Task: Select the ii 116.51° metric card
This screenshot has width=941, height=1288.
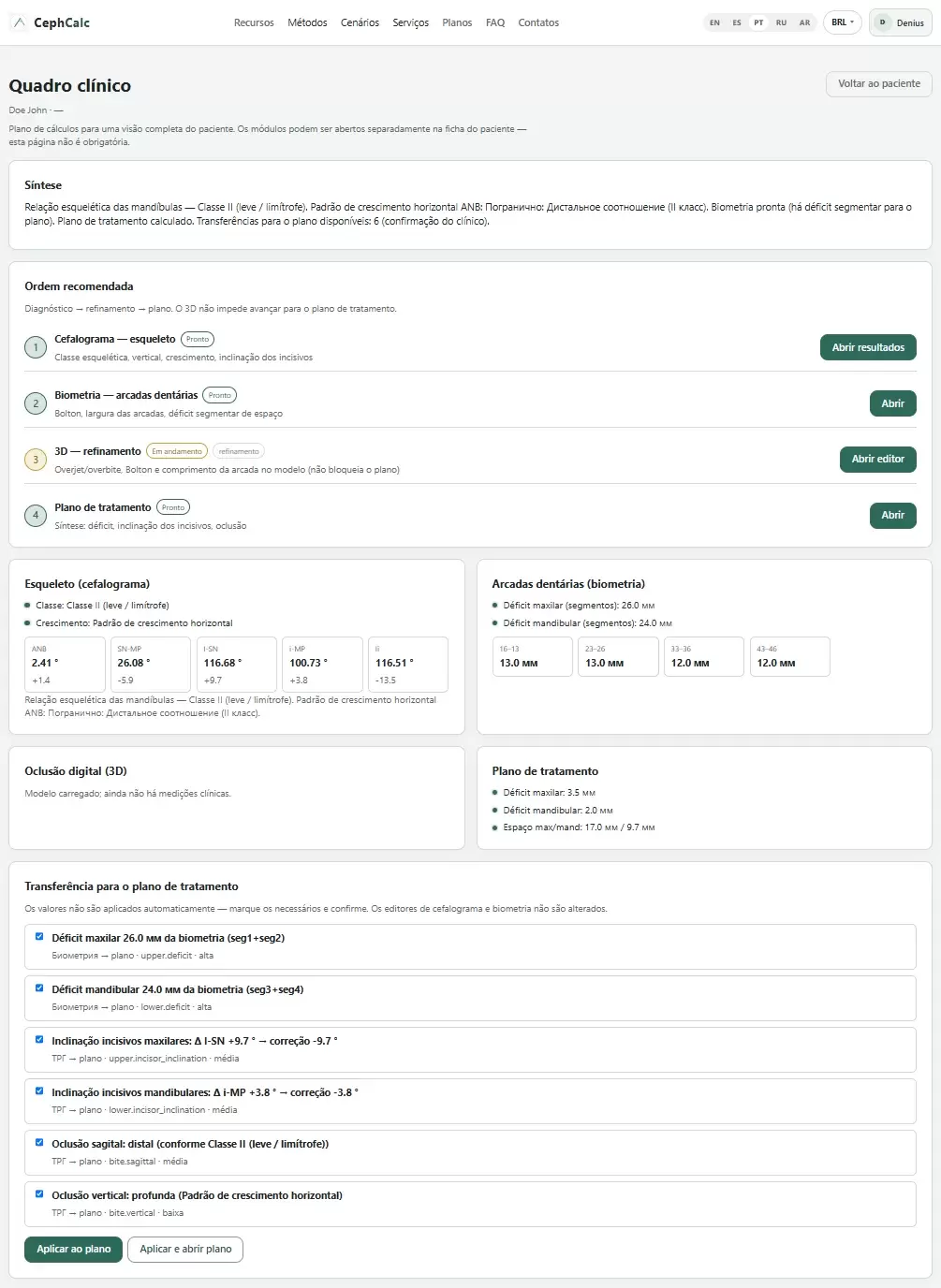Action: 408,664
